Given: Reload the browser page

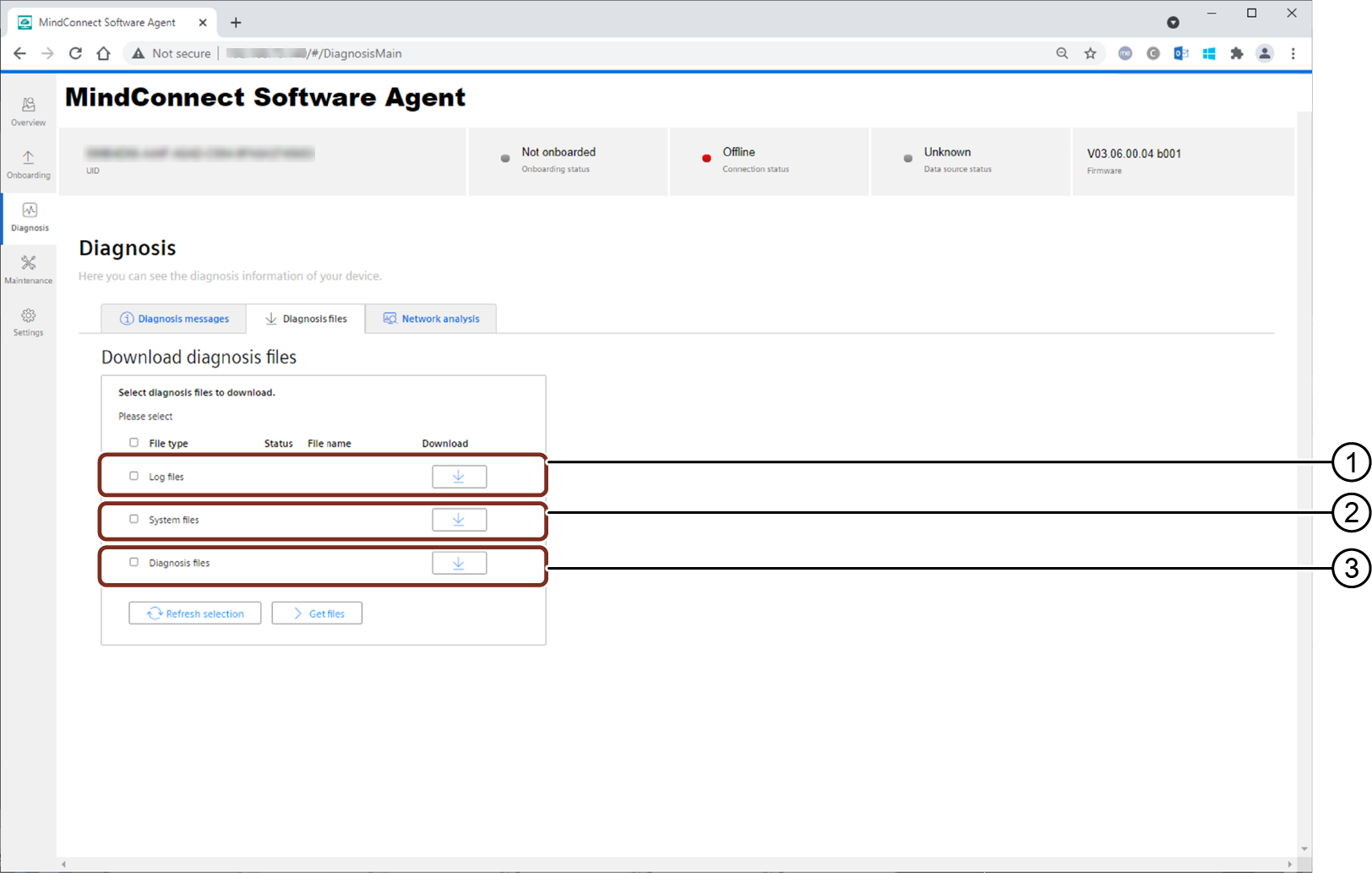Looking at the screenshot, I should (x=75, y=53).
